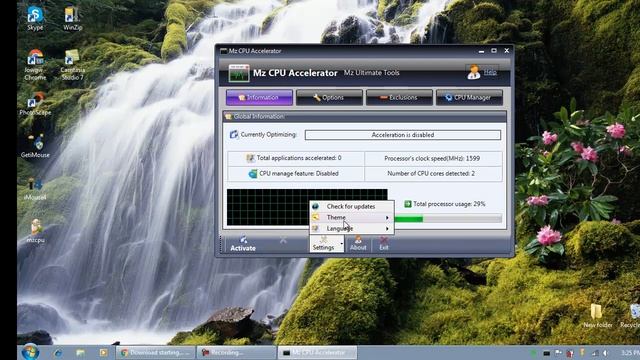Open the Google Chrome desktop shortcut
The image size is (640, 360).
click(35, 64)
